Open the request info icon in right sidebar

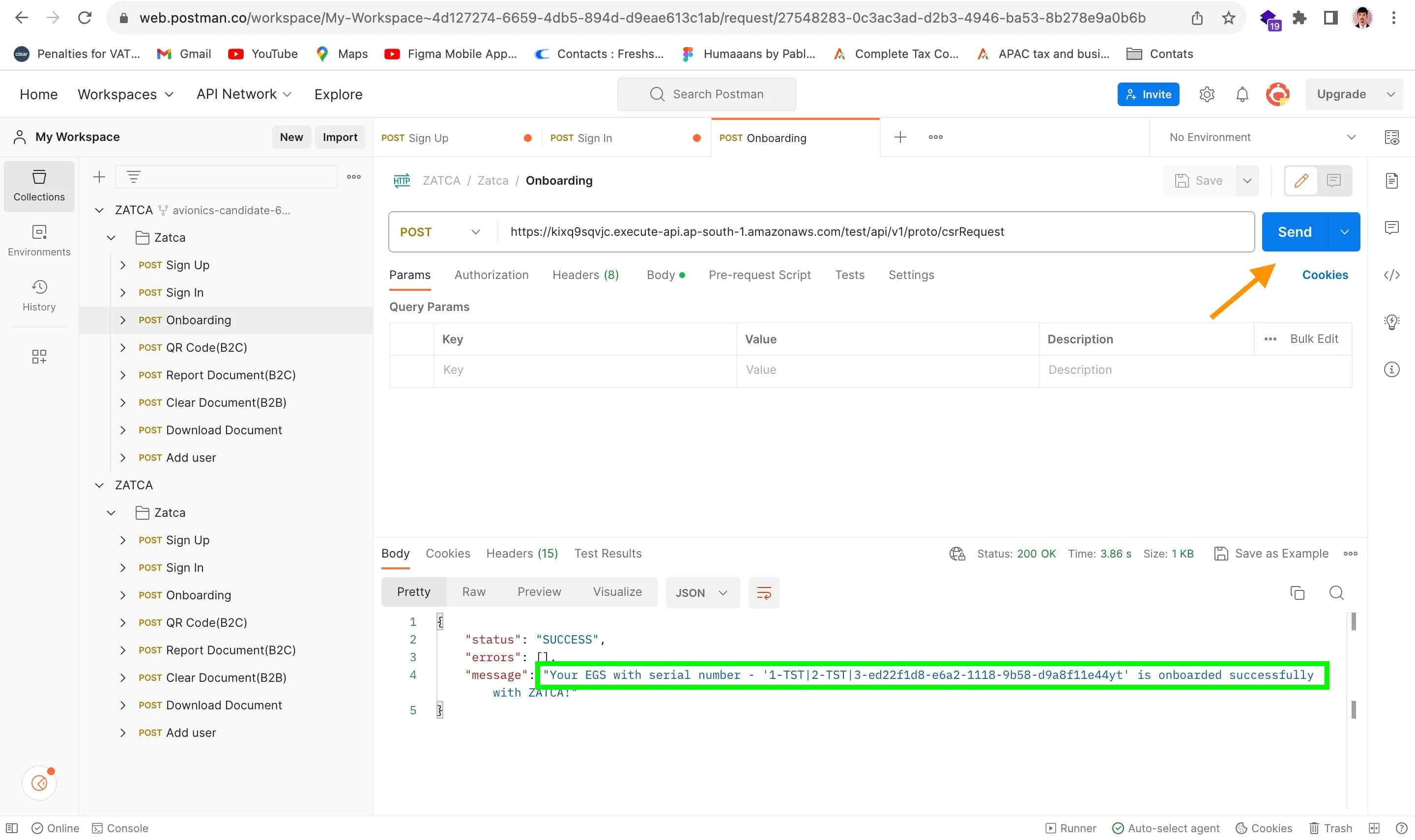pos(1391,370)
